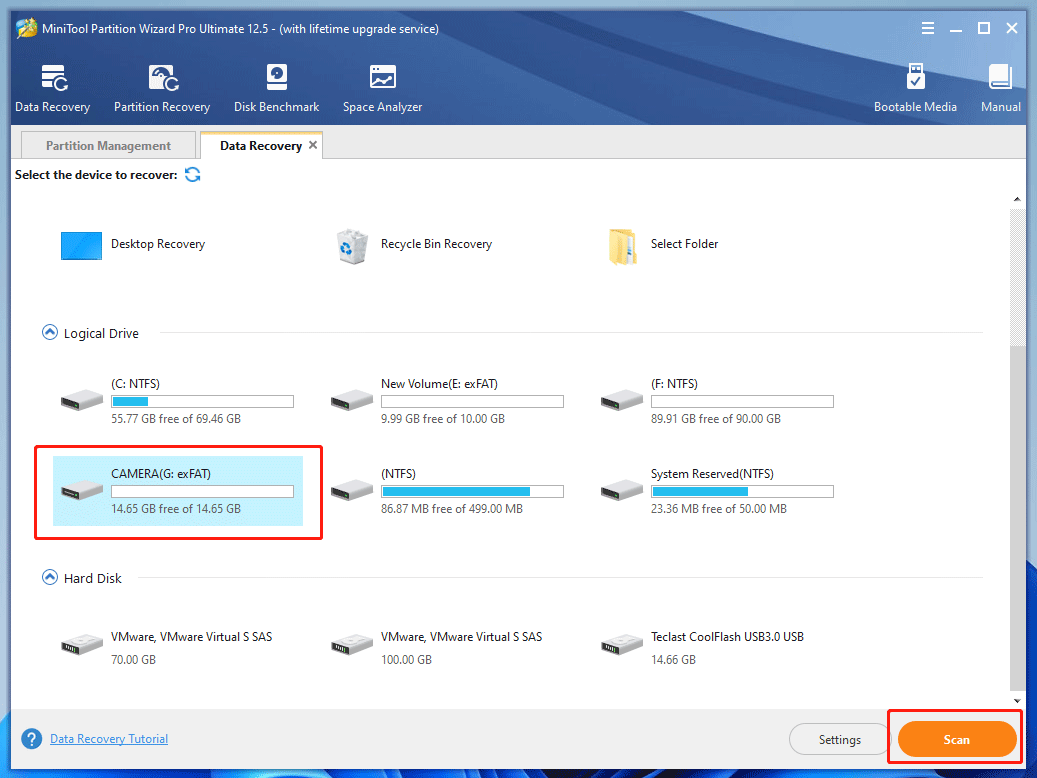Switch to the Partition Management tab
Screen dimensions: 1037x778
tap(108, 146)
